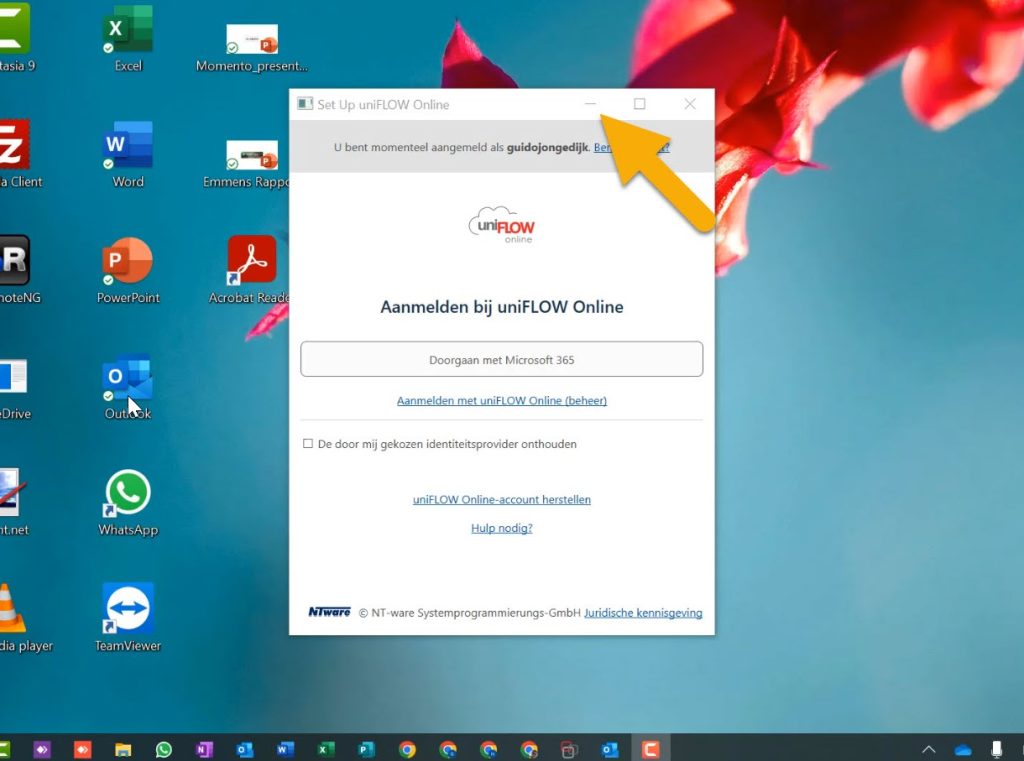Click the username guidojongedijk text
The width and height of the screenshot is (1024, 761).
[x=547, y=148]
